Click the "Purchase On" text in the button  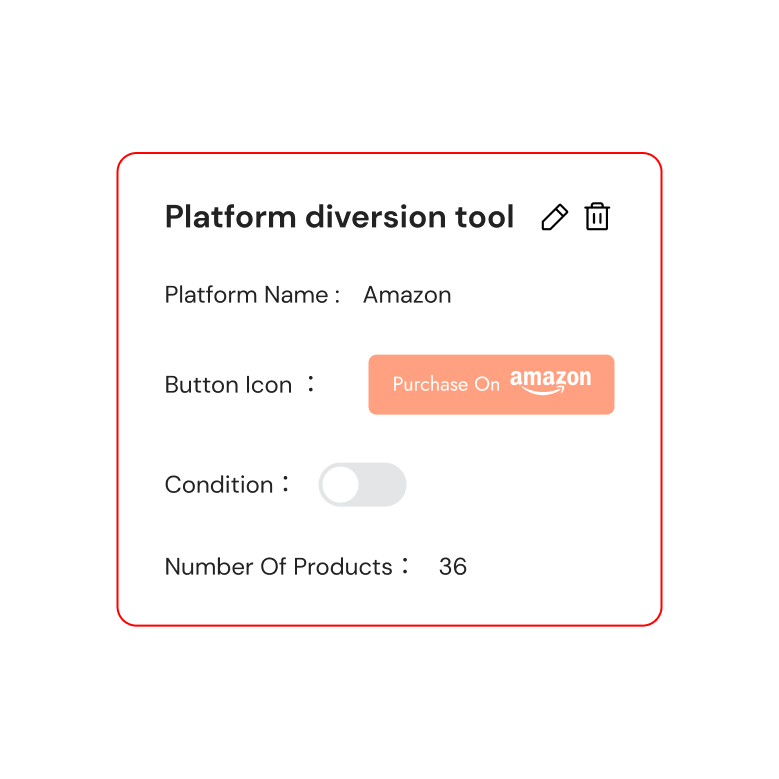click(446, 385)
